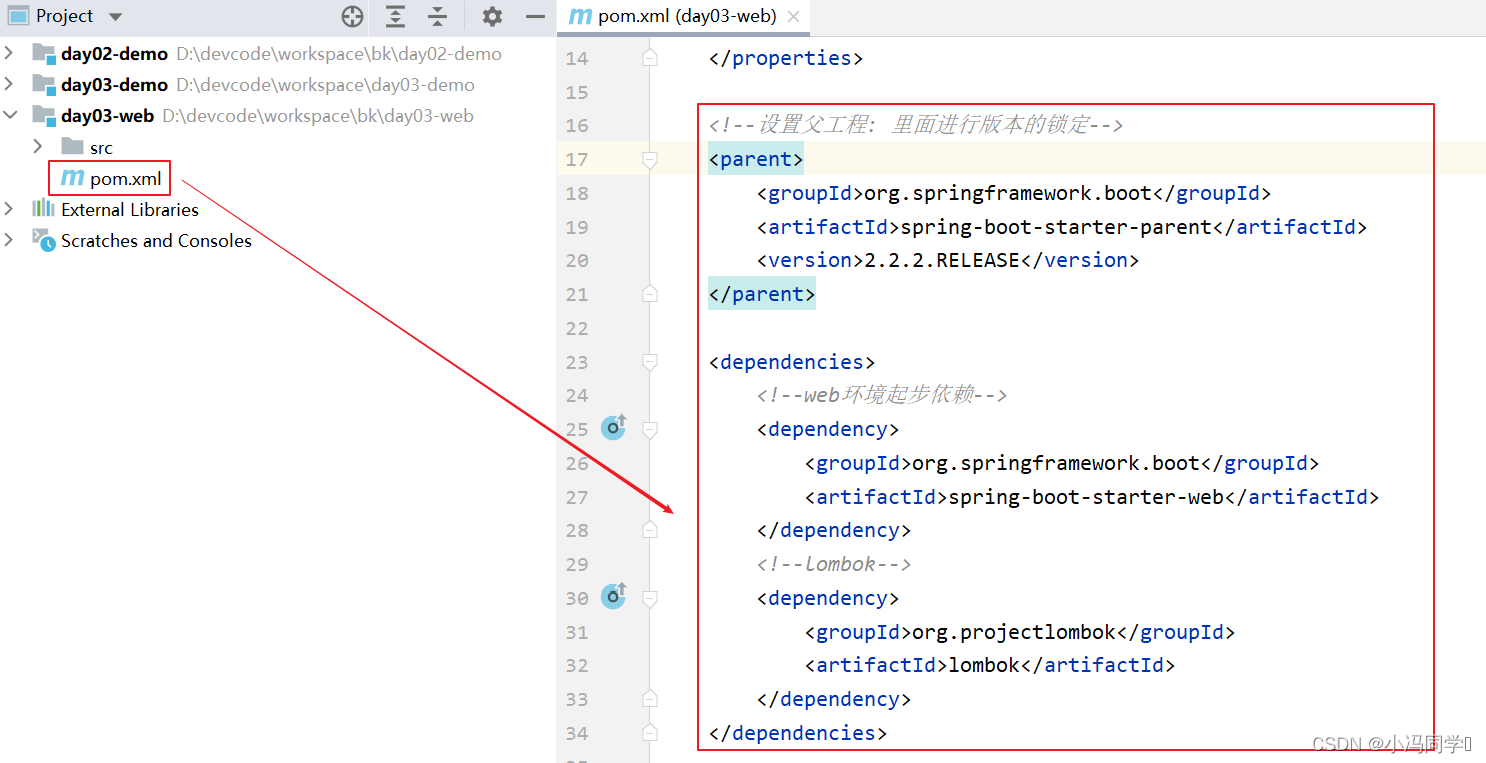Click fold end marker at line 33
Viewport: 1486px width, 763px height.
click(650, 699)
